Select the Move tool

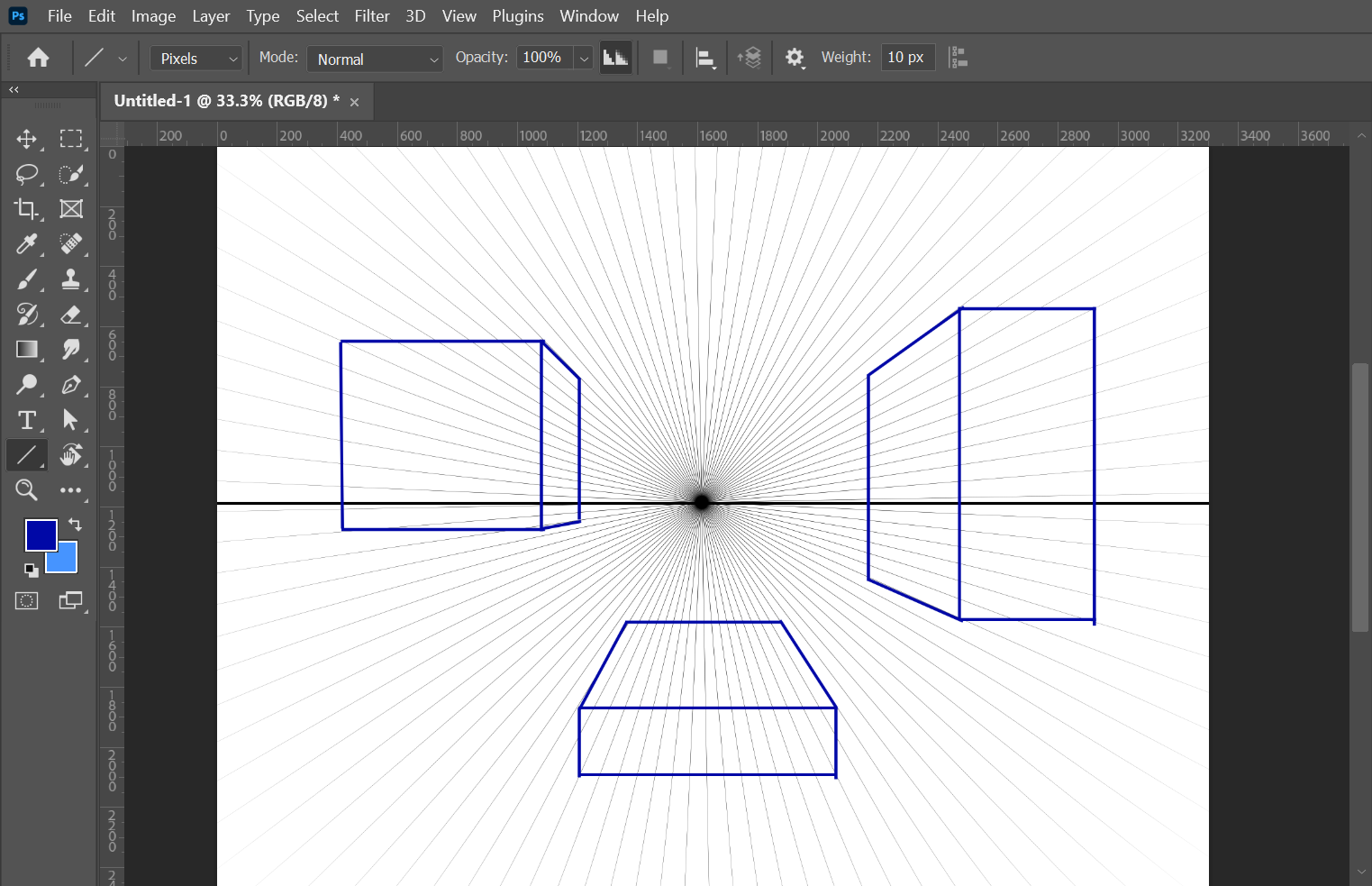tap(26, 139)
